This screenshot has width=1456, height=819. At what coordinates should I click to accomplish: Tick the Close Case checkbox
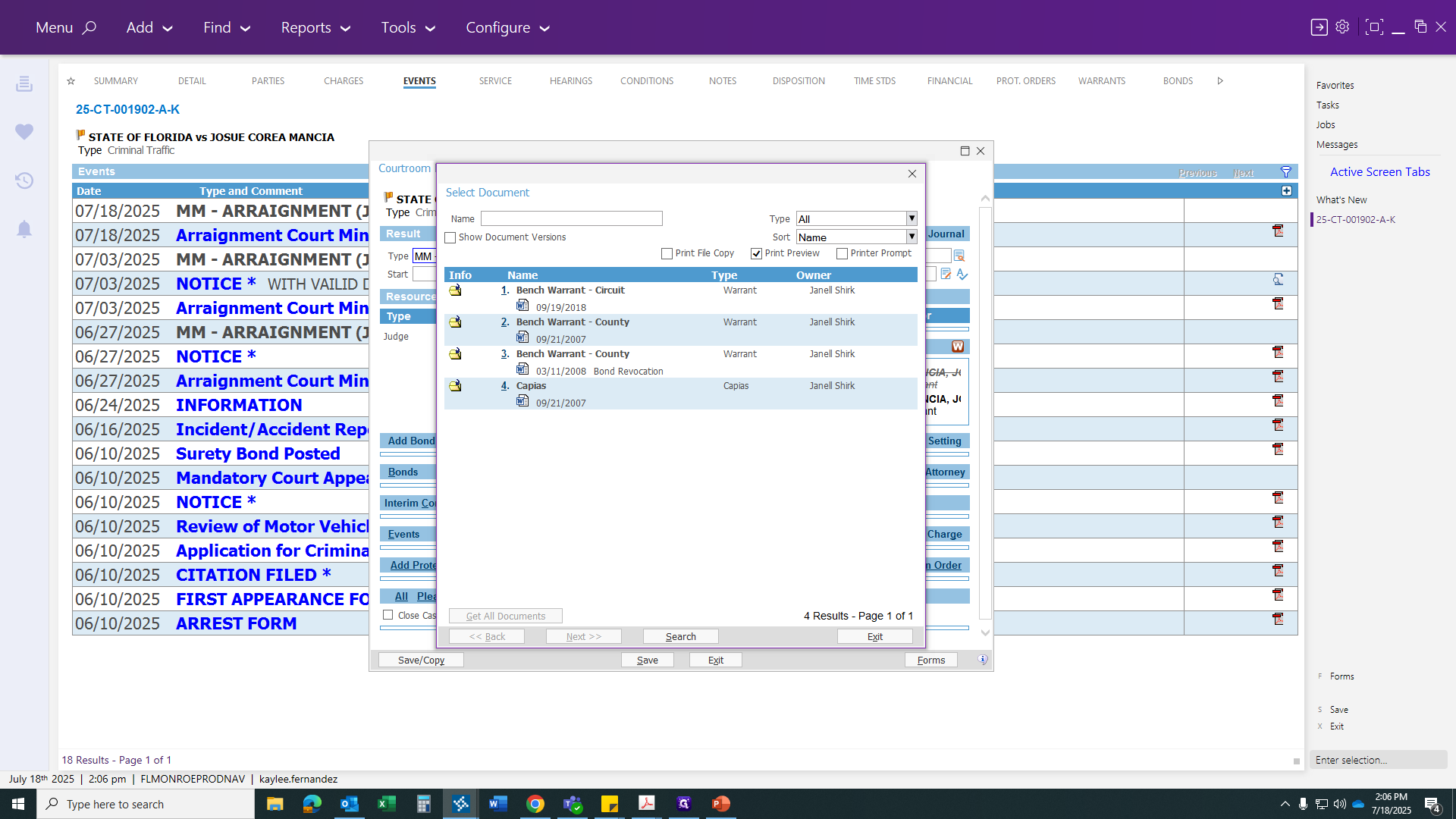[388, 615]
